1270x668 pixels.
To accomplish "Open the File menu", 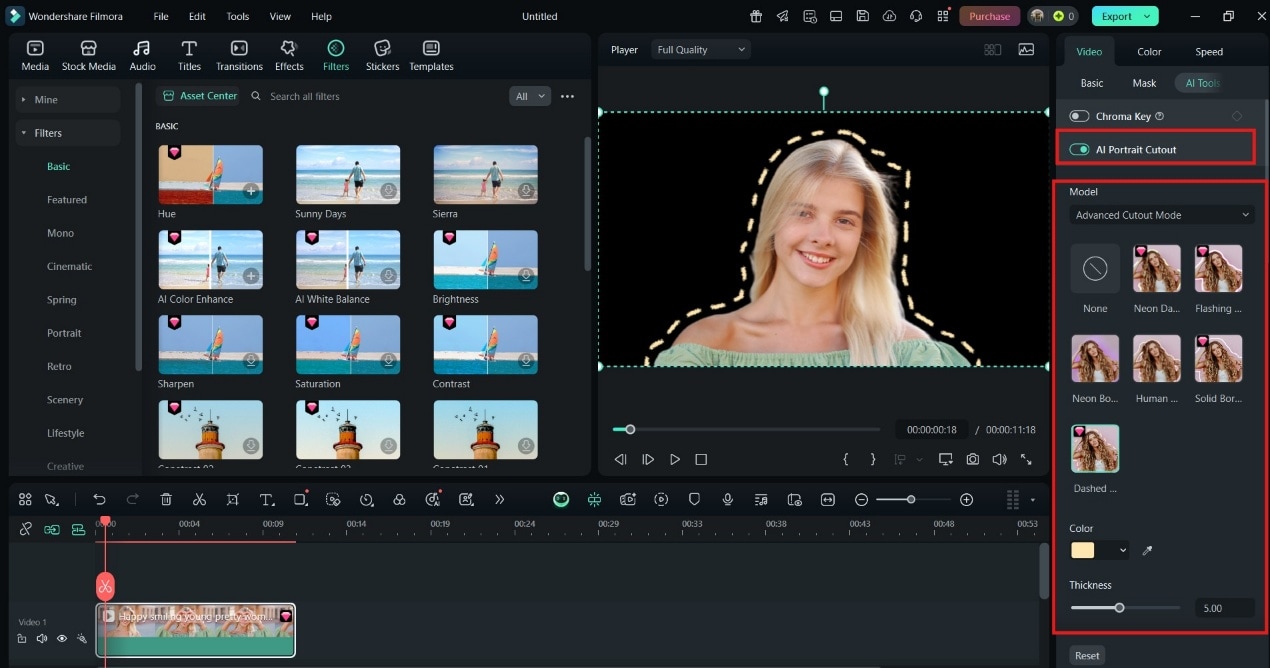I will (161, 16).
